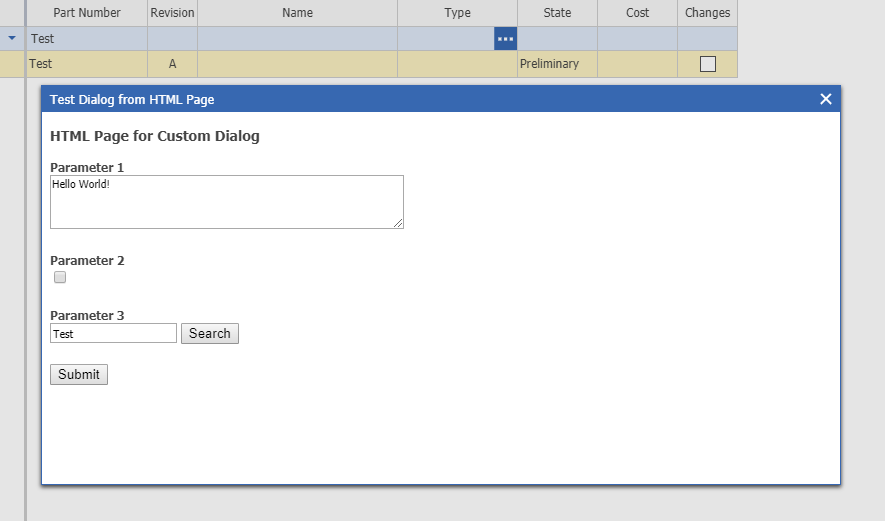Click the Parameter 2 label

point(87,261)
